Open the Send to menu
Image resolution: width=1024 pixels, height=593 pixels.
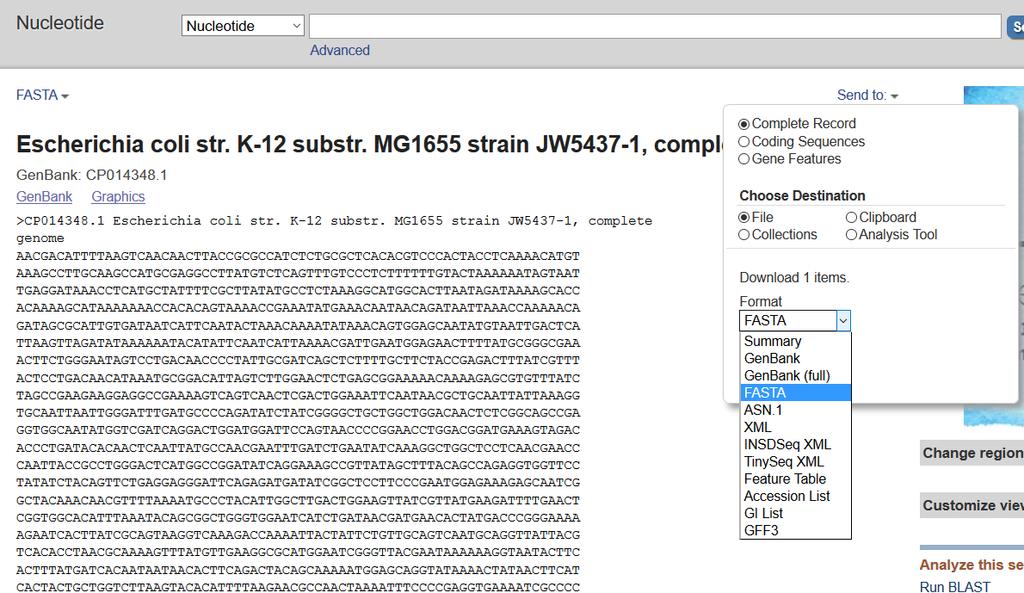867,95
